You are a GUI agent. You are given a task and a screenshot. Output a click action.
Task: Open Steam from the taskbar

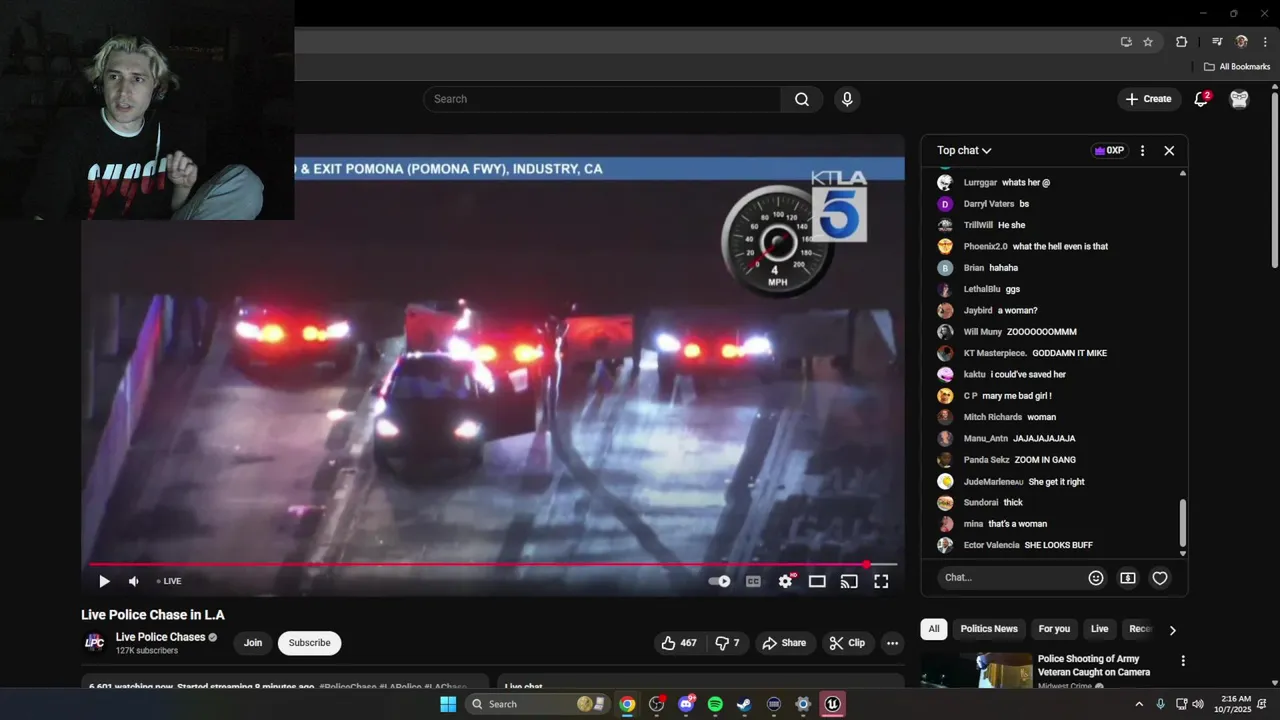pos(744,704)
